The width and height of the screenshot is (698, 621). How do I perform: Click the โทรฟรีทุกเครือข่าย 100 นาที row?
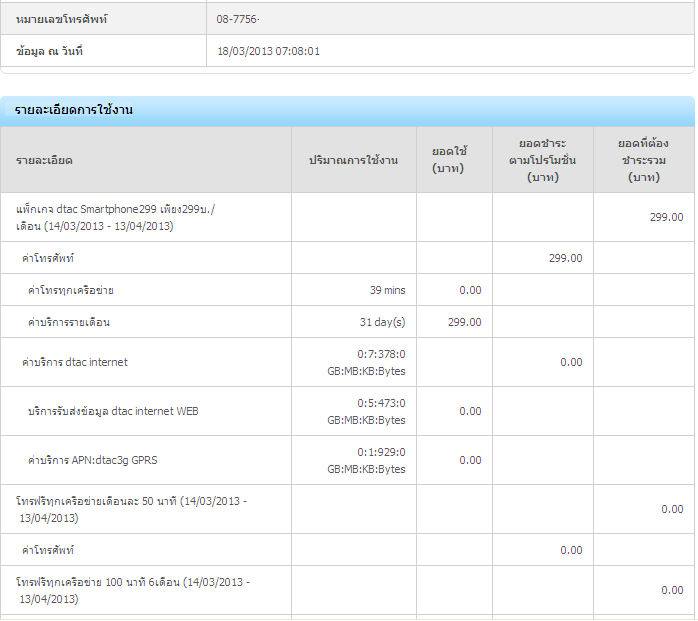(x=133, y=590)
